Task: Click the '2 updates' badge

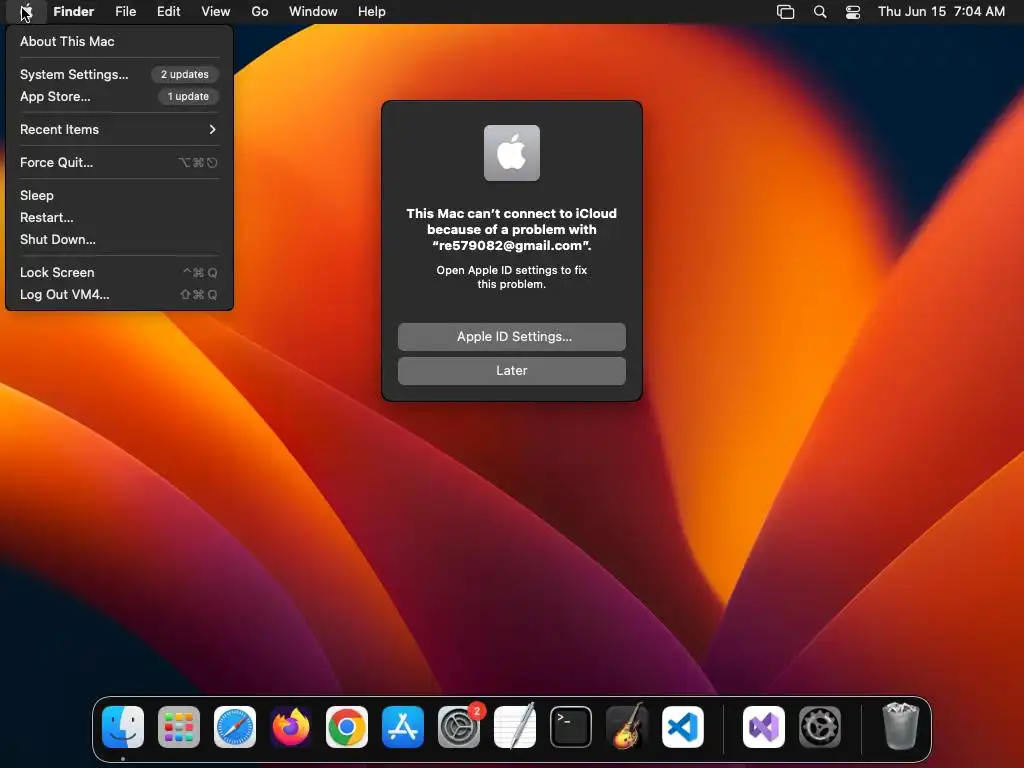Action: [x=185, y=74]
